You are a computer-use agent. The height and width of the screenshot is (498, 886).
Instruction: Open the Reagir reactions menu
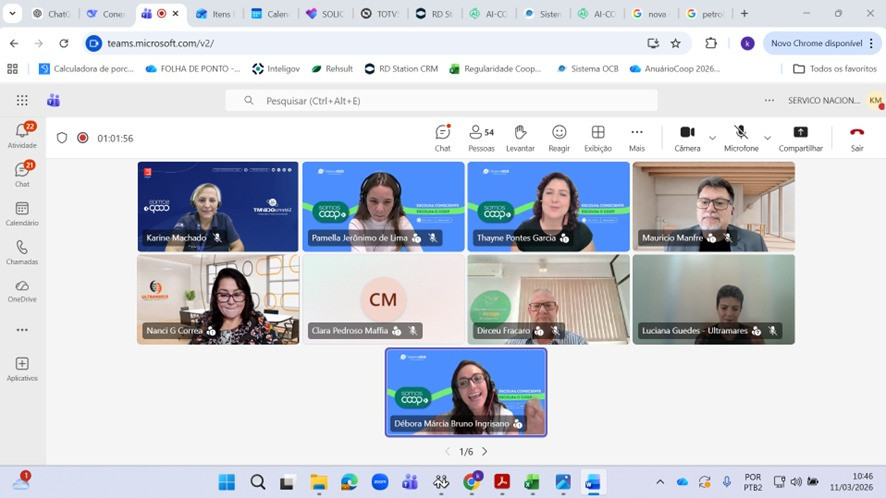click(x=559, y=137)
